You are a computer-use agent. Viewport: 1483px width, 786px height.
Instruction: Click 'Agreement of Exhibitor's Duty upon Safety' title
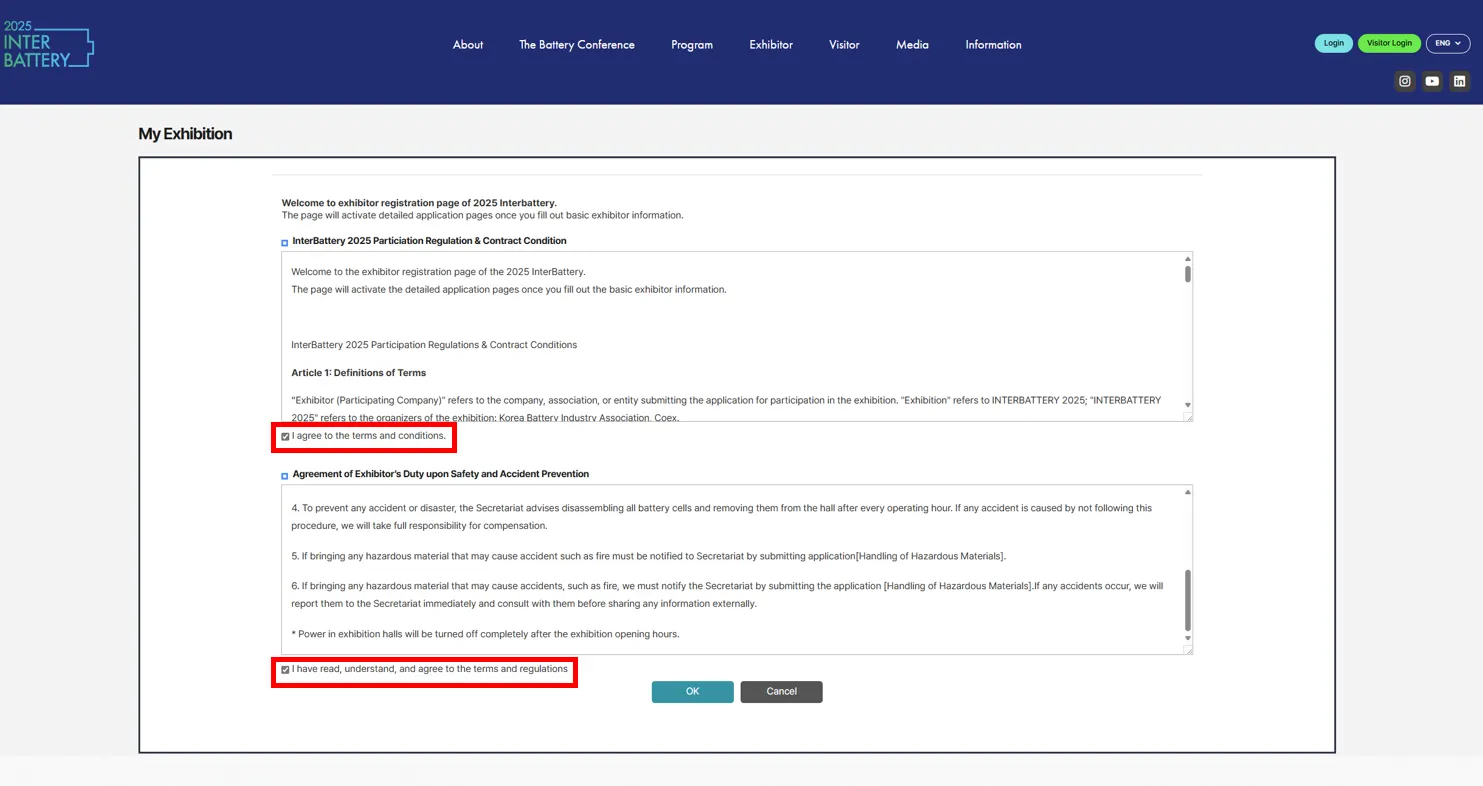(x=441, y=474)
